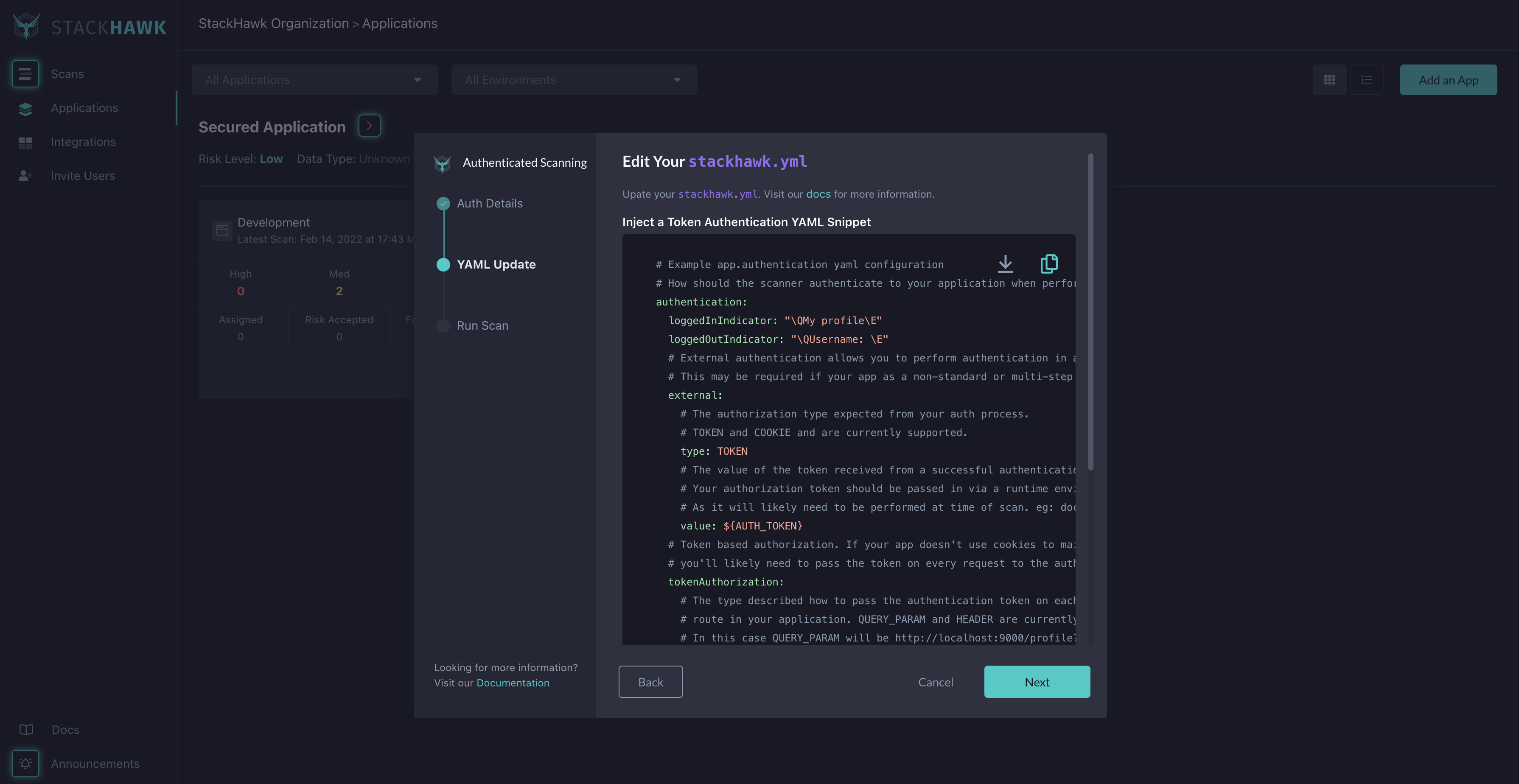Select the Scans menu item
This screenshot has width=1519, height=784.
point(67,74)
